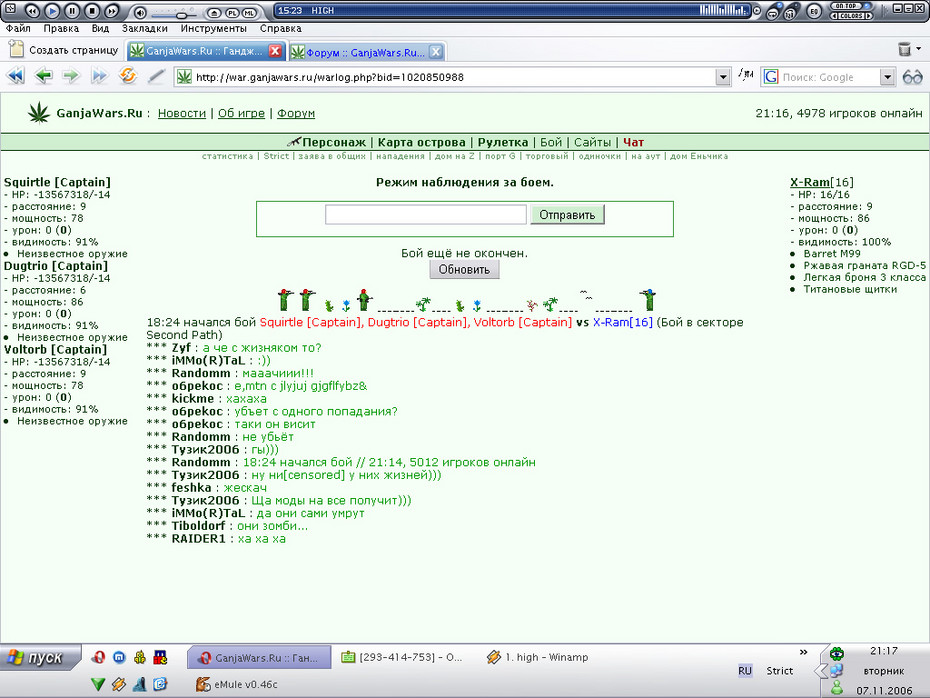This screenshot has height=698, width=930.
Task: Open X-Ram player profile link
Action: pyautogui.click(x=810, y=182)
